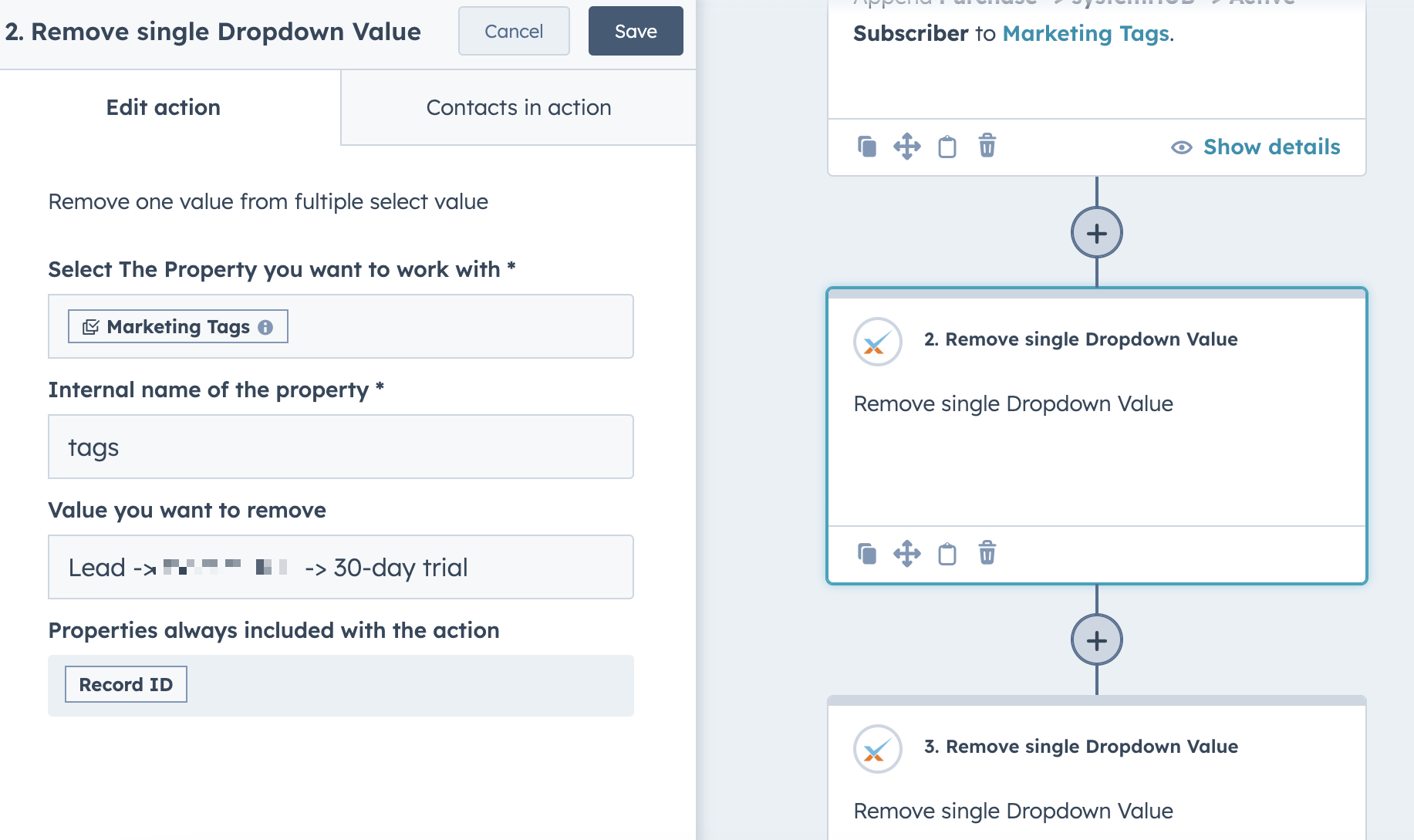The image size is (1414, 840).
Task: Select the Edit action tab
Action: pyautogui.click(x=163, y=107)
